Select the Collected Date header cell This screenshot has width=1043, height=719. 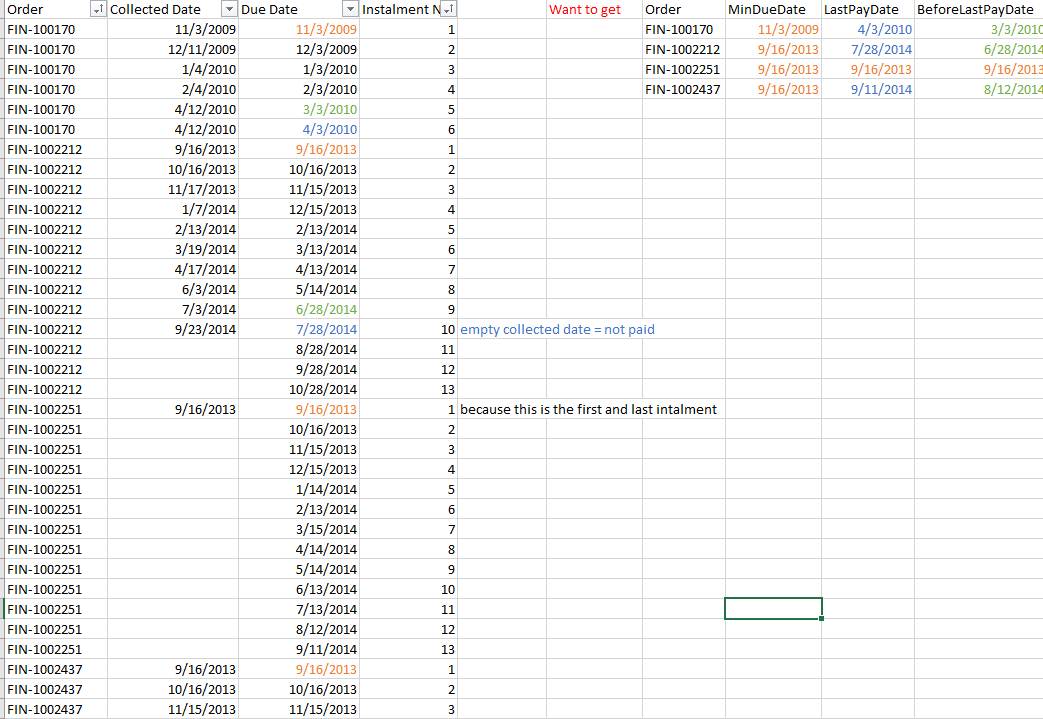click(173, 9)
